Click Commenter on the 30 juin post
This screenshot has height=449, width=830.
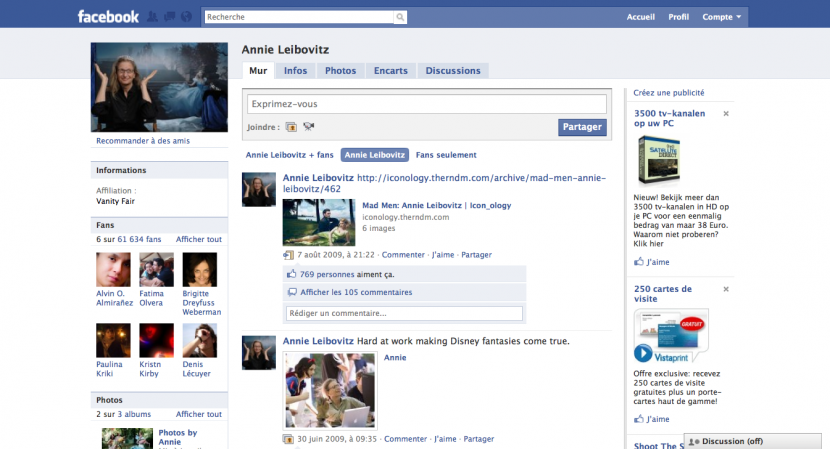405,439
